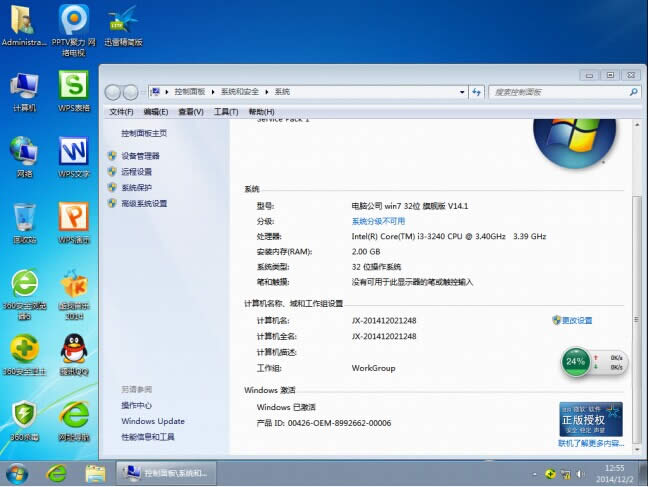Image resolution: width=648 pixels, height=487 pixels.
Task: Open the 文件(F) menu
Action: (121, 112)
